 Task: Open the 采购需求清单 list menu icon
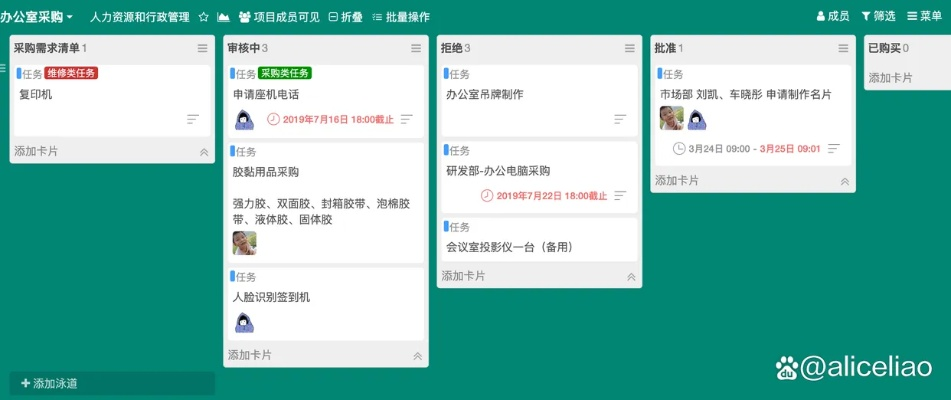coord(202,48)
